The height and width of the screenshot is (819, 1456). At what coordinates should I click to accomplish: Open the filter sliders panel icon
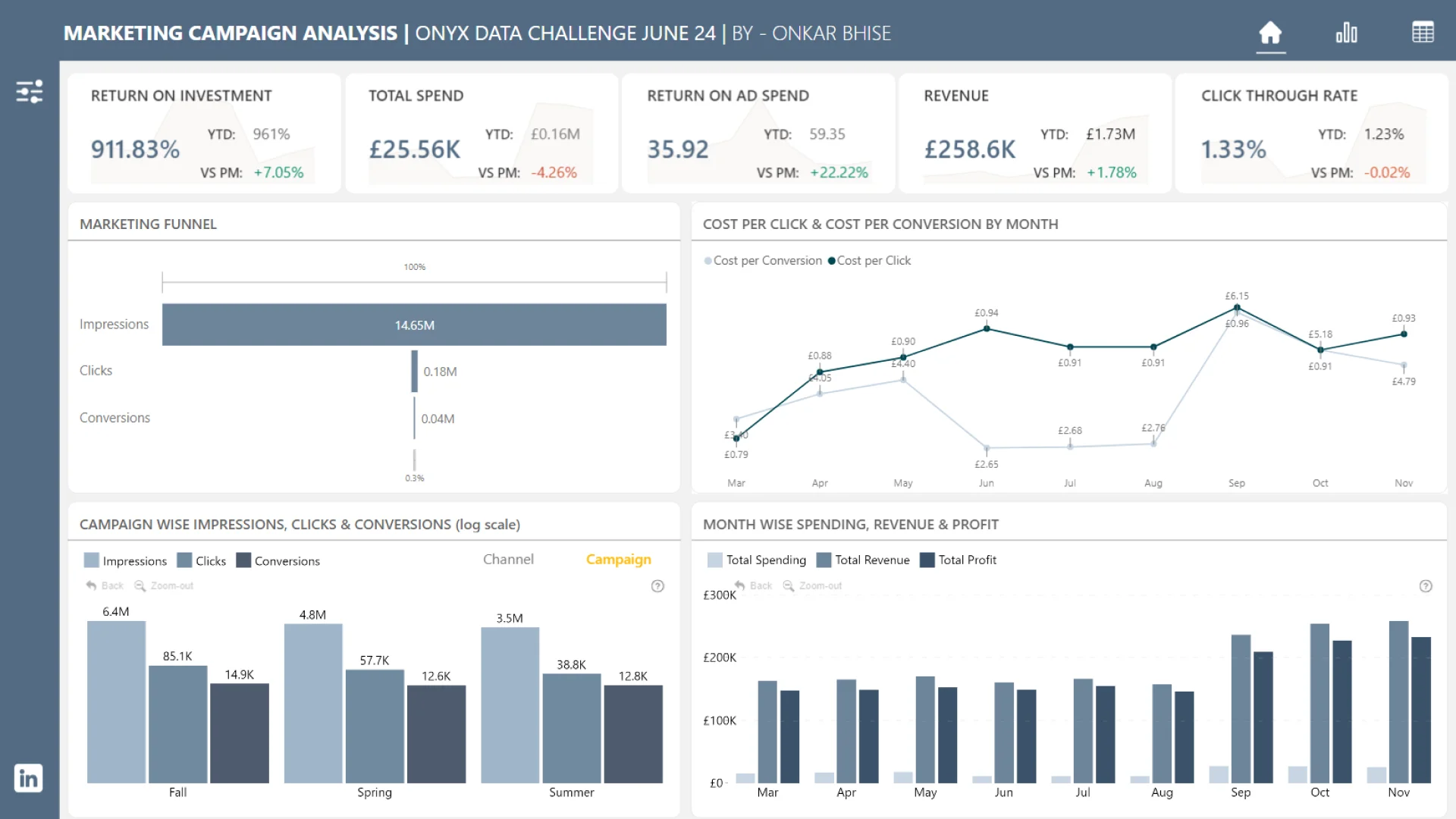point(30,92)
